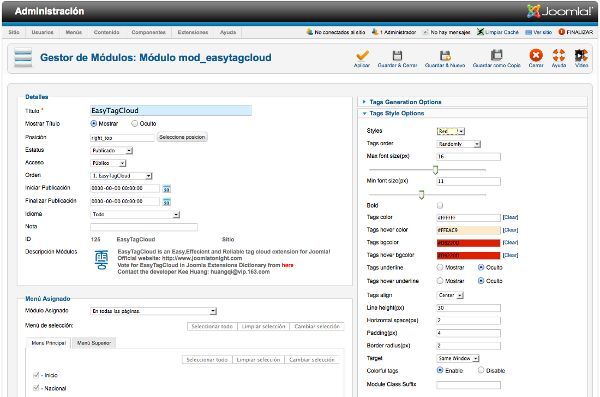The width and height of the screenshot is (600, 397).
Task: Open calendar for Iniciar Publicación
Action: [166, 189]
